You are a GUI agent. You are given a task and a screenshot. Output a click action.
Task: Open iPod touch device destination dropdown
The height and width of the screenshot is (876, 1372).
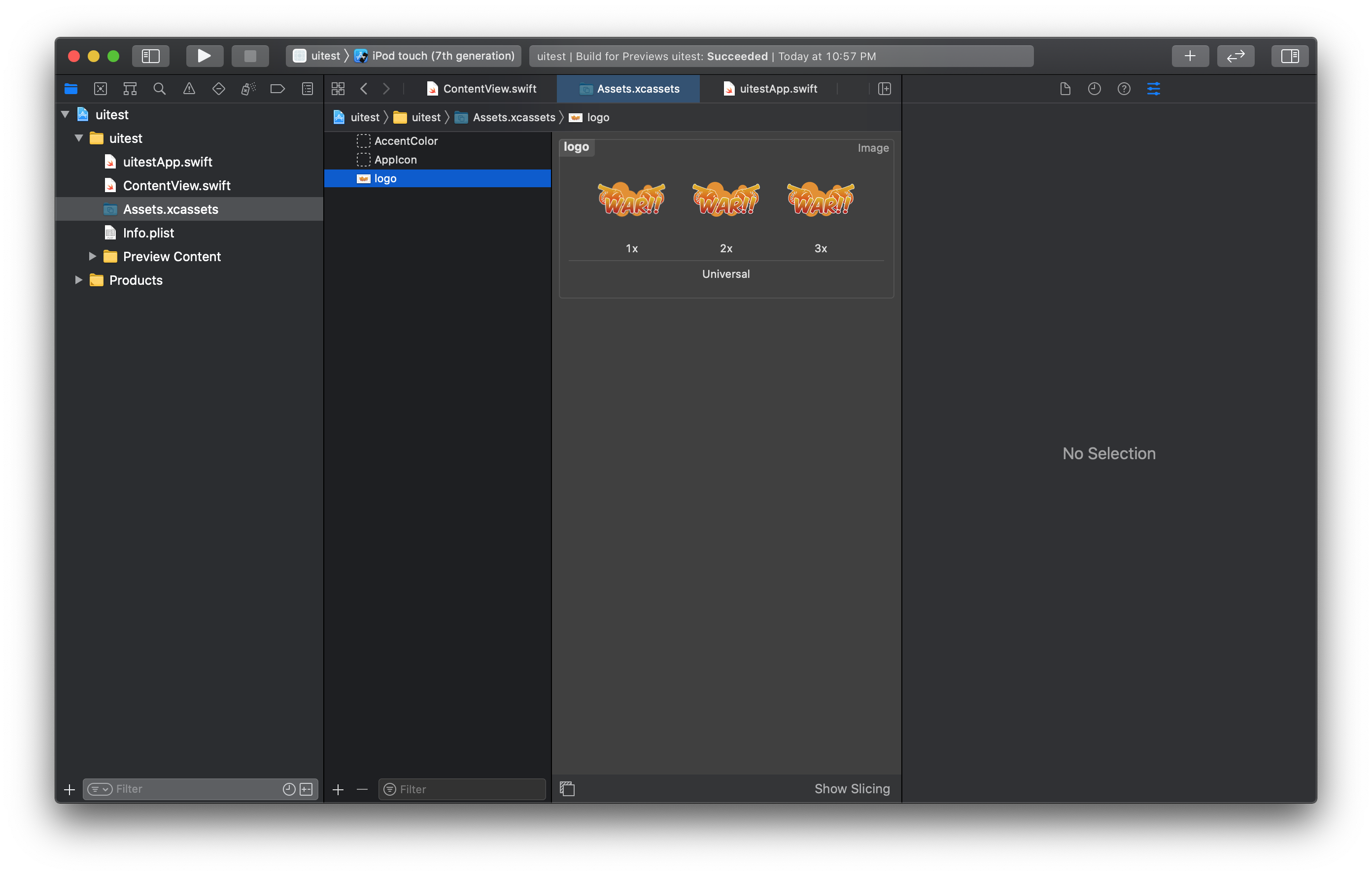[x=442, y=56]
